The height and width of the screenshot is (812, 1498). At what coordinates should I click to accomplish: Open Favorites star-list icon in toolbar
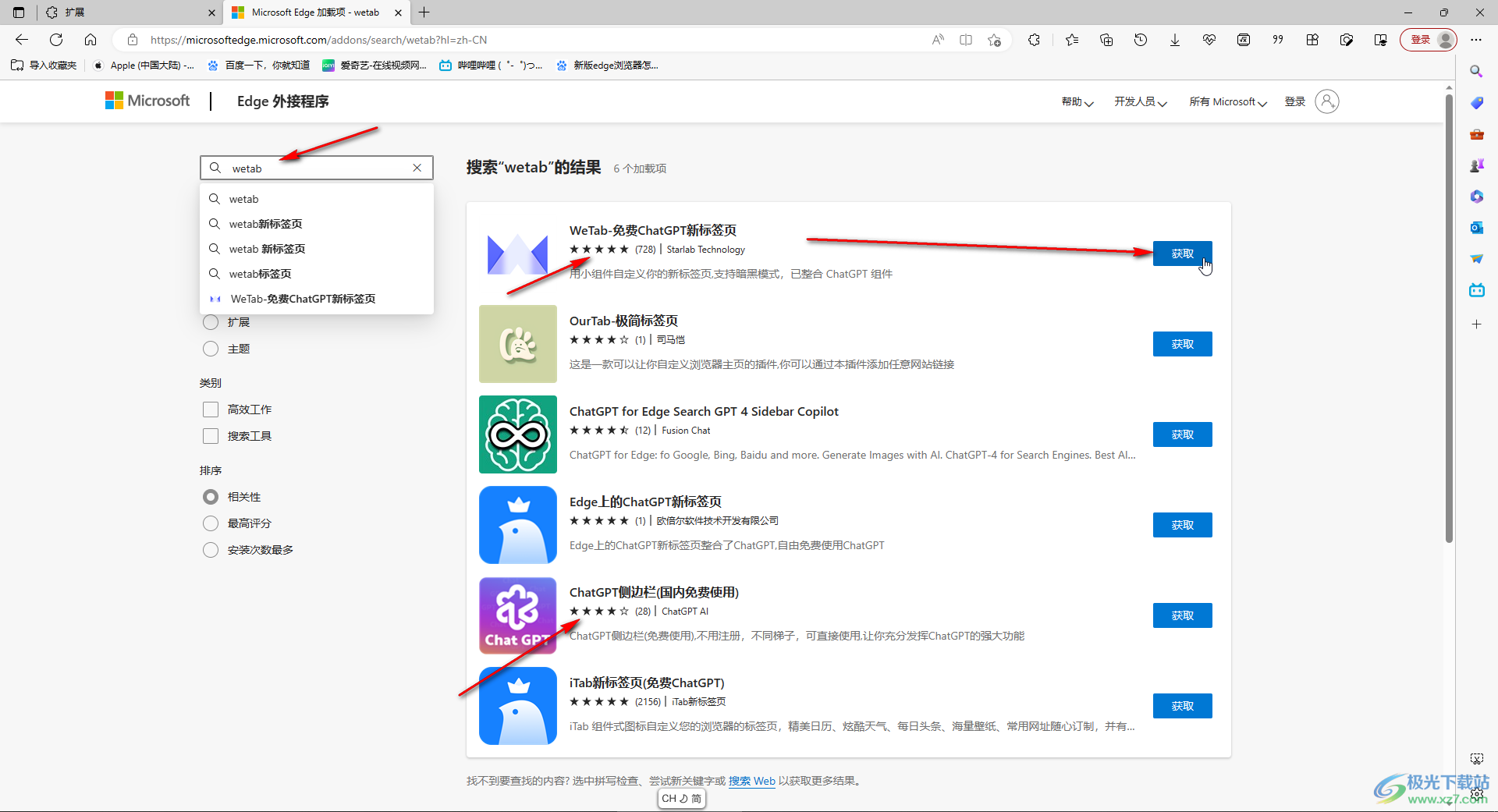(1072, 40)
